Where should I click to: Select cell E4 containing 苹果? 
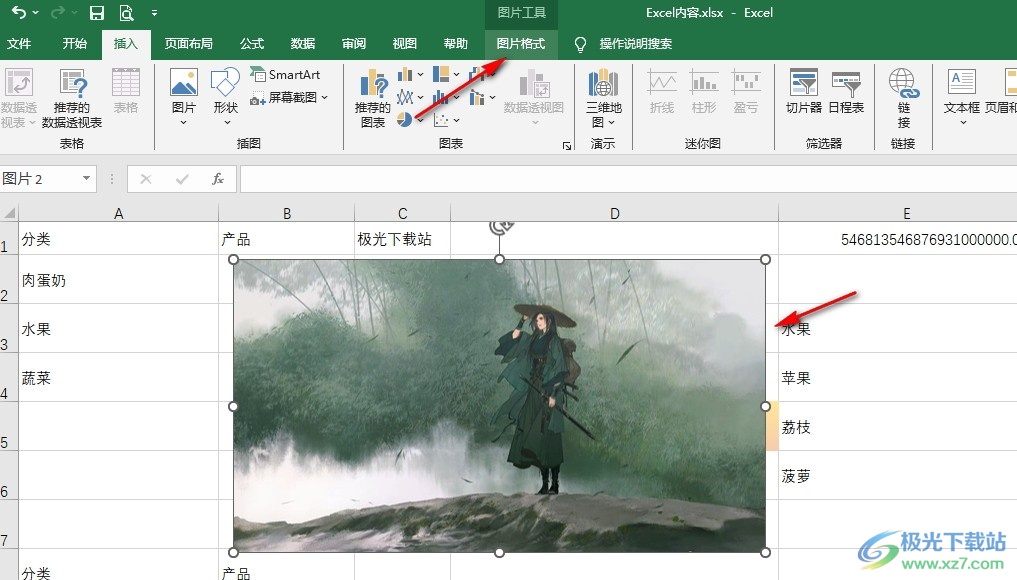[x=898, y=378]
